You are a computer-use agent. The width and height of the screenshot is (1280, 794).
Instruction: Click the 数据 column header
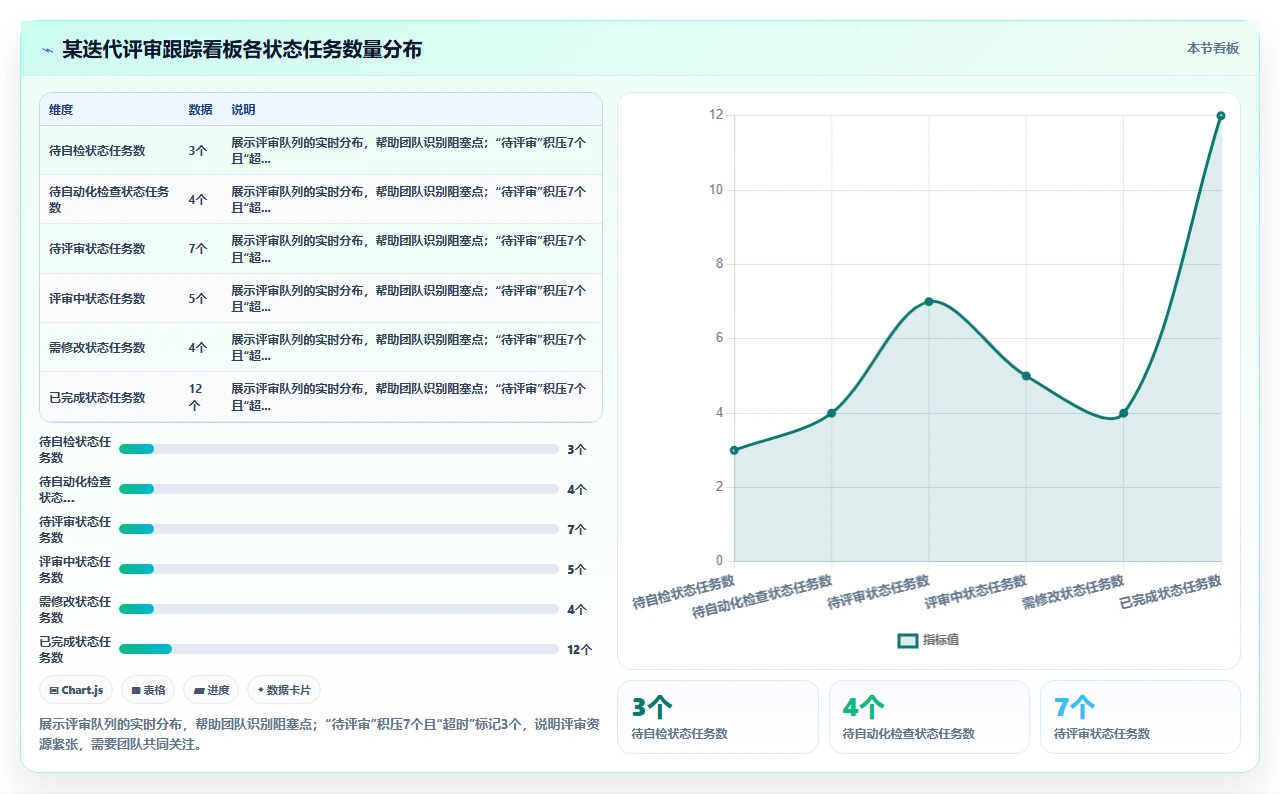[x=200, y=110]
